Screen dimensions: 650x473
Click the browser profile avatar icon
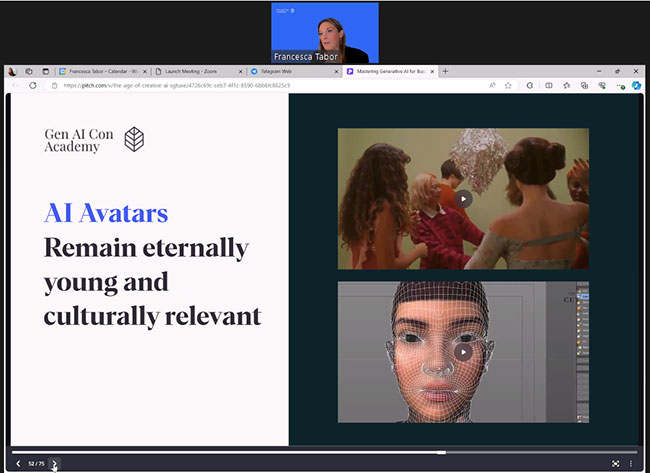click(x=12, y=71)
